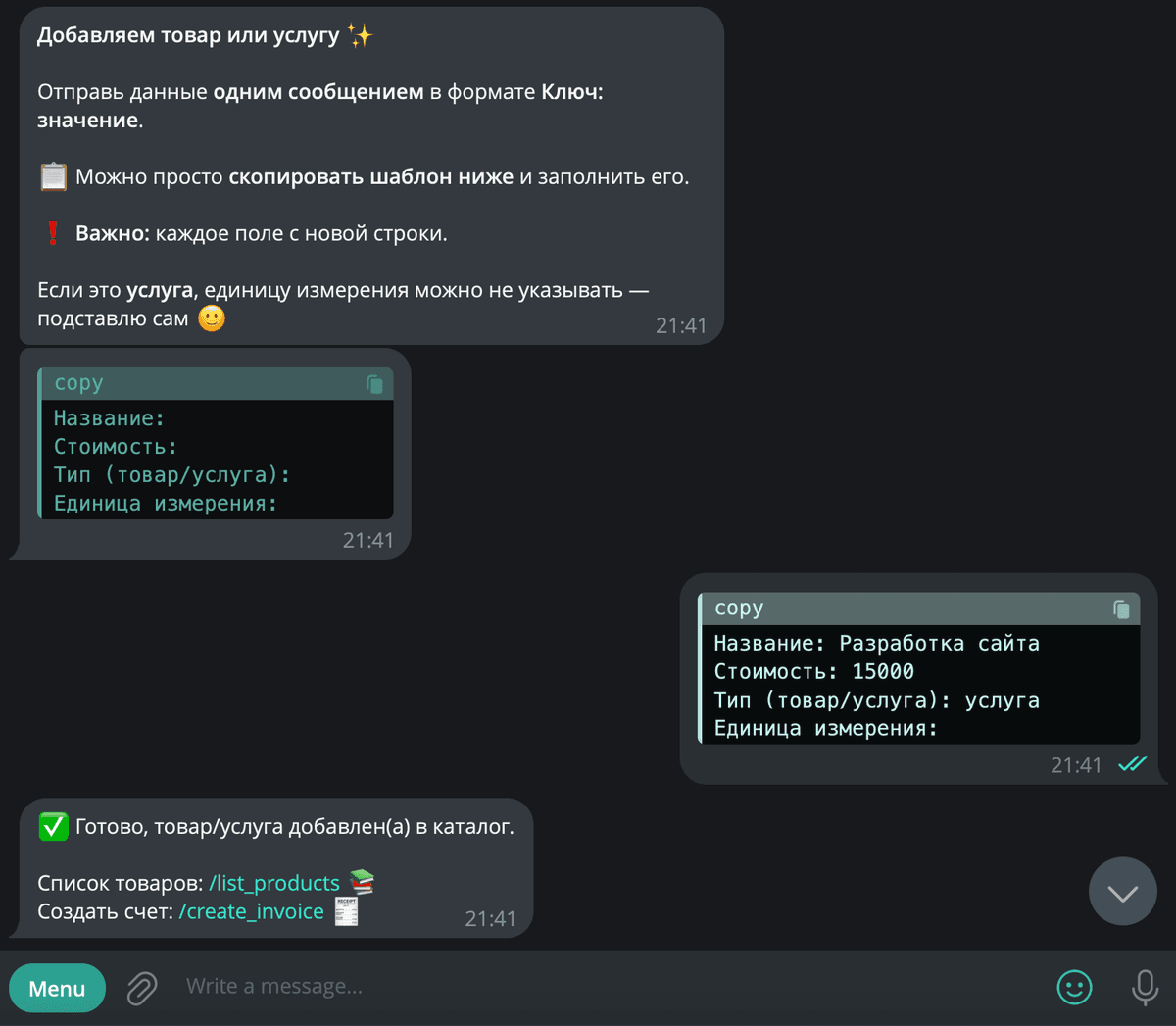1176x1026 pixels.
Task: Click the 'Готово, товар/услуга добавлен(а)' message text
Action: (294, 827)
